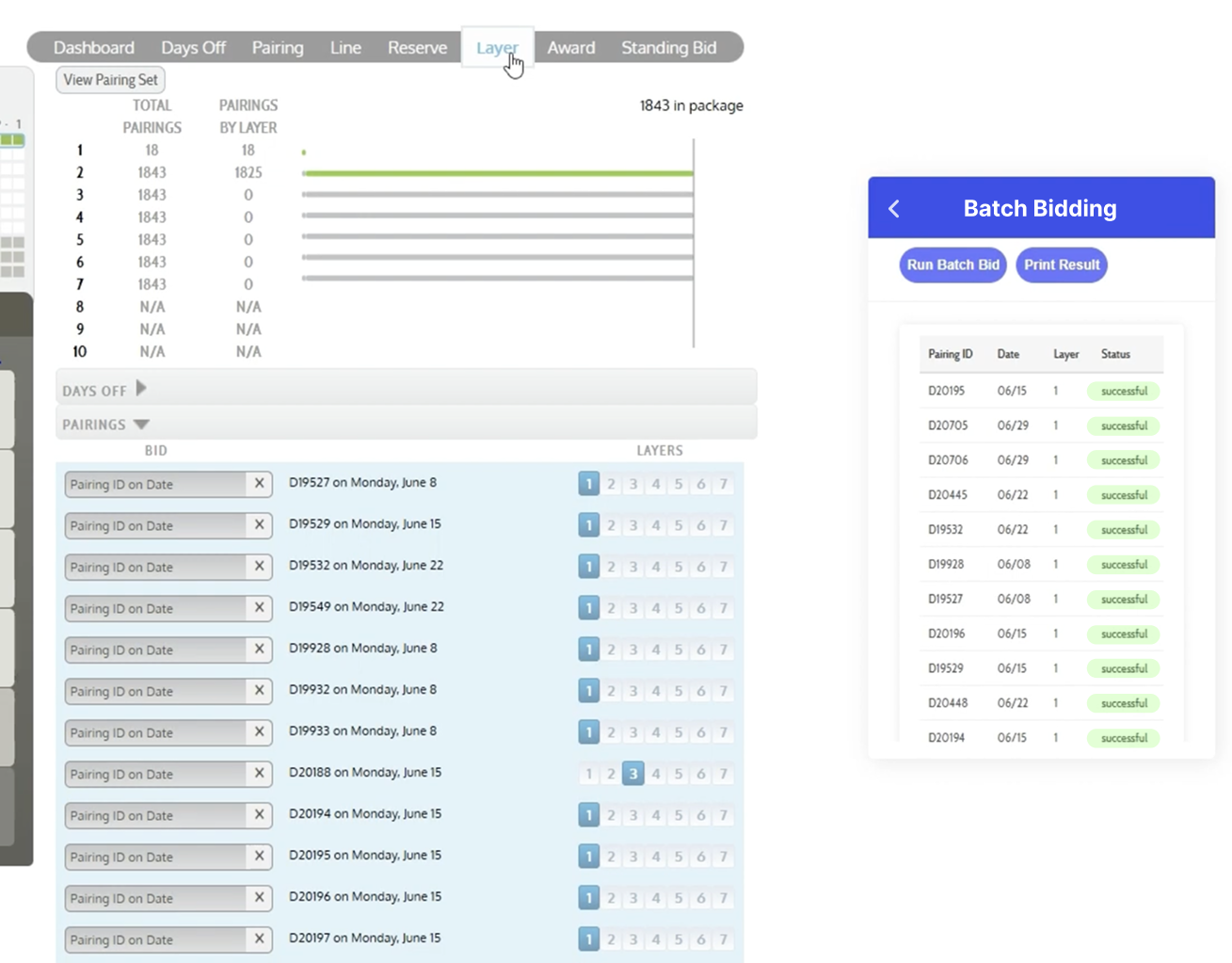
Task: Click D20448 pairing ID in batch results
Action: (x=948, y=703)
